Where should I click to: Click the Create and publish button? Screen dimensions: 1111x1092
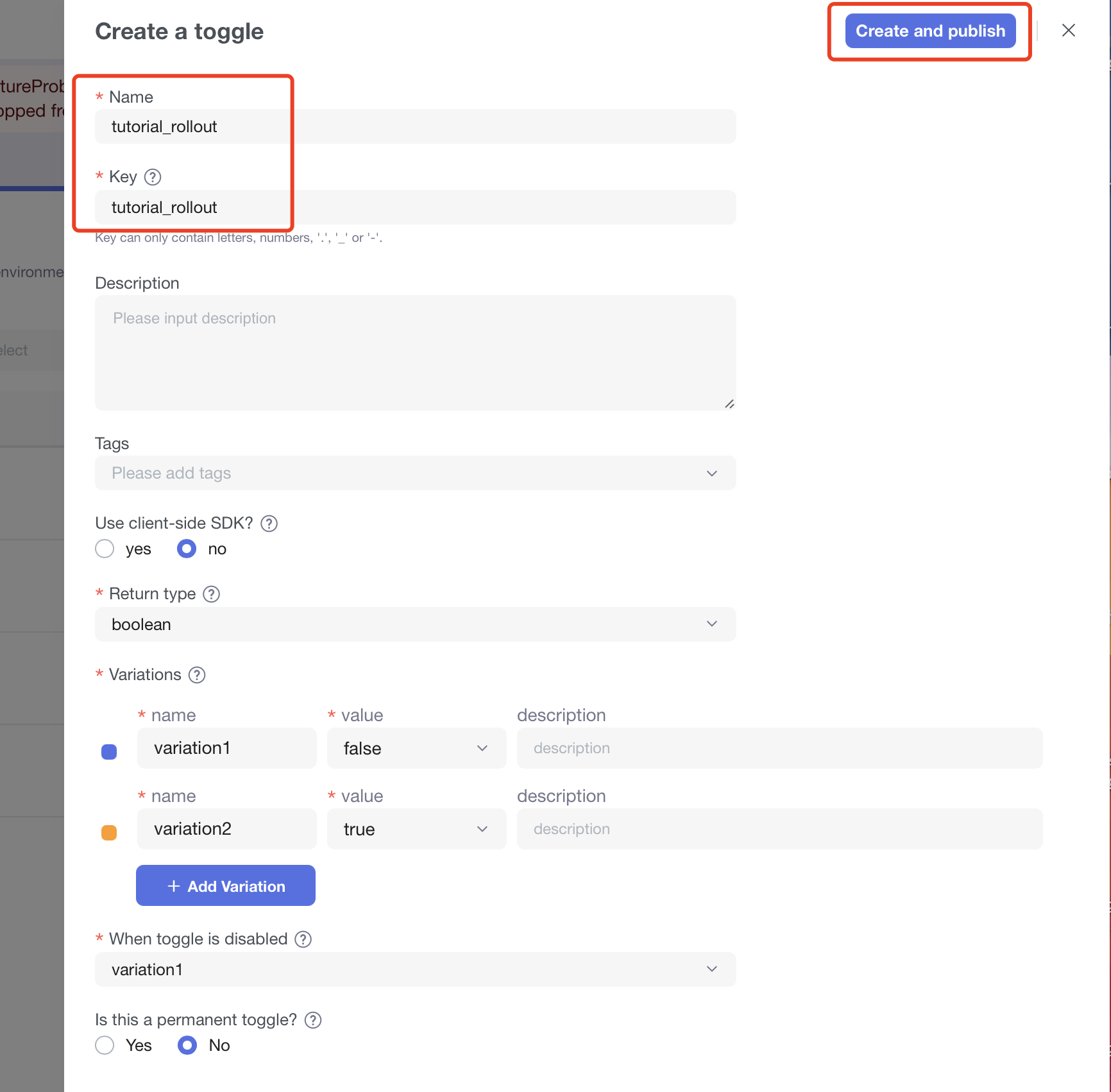click(930, 31)
